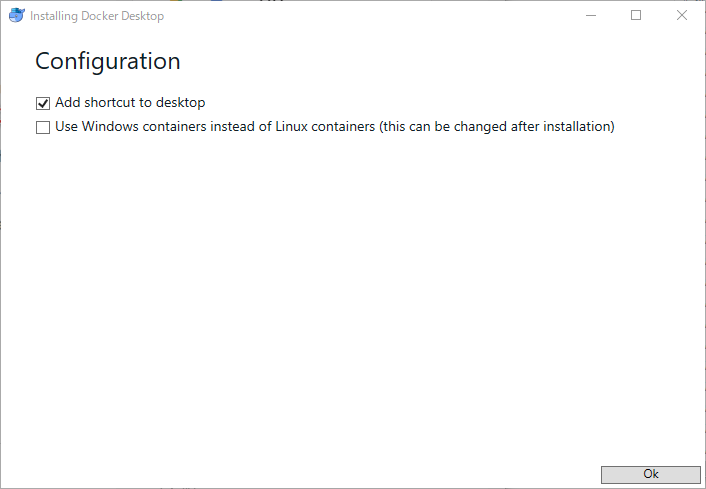Viewport: 706px width, 489px height.
Task: Minimize the Installing Docker Desktop window
Action: coord(590,16)
